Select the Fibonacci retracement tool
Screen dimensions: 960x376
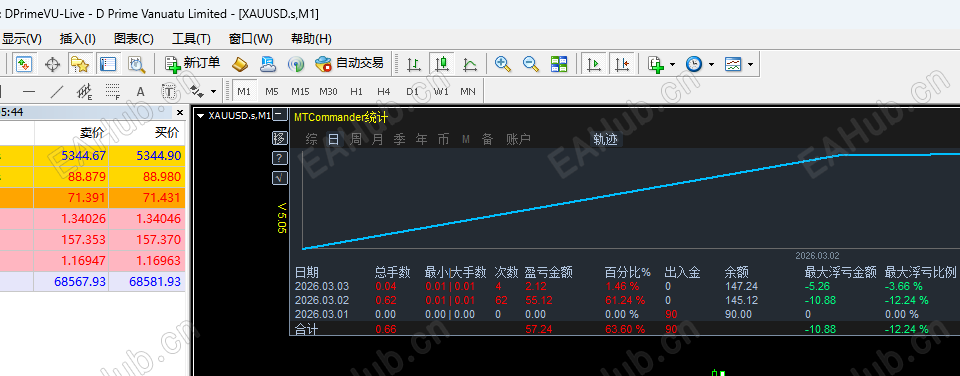112,92
